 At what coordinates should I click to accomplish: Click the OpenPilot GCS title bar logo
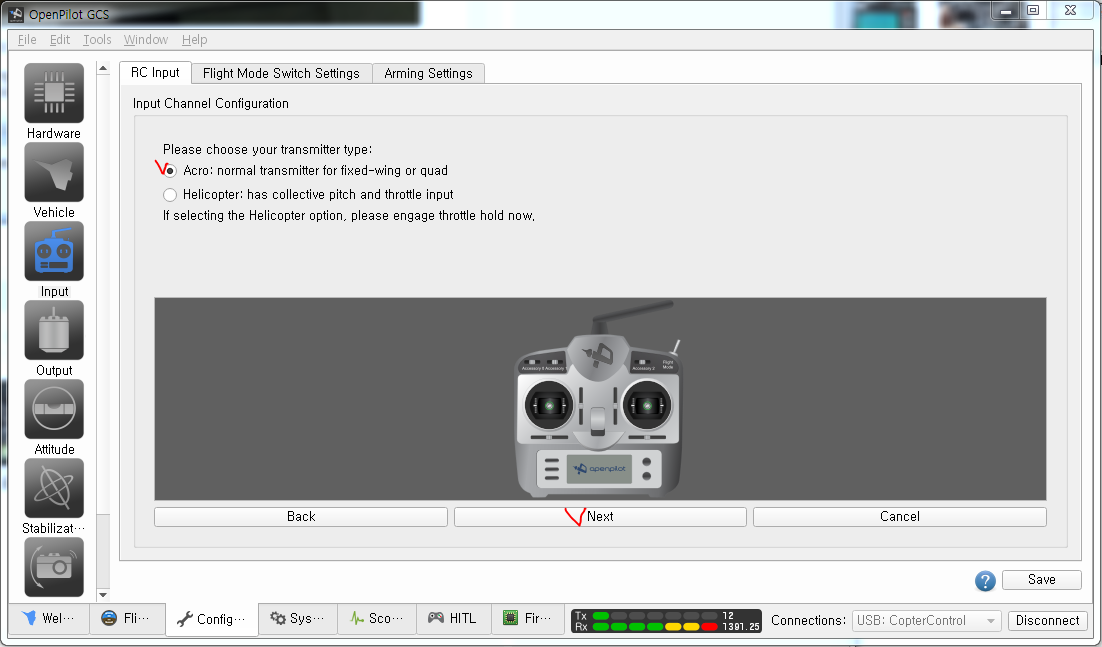point(15,14)
